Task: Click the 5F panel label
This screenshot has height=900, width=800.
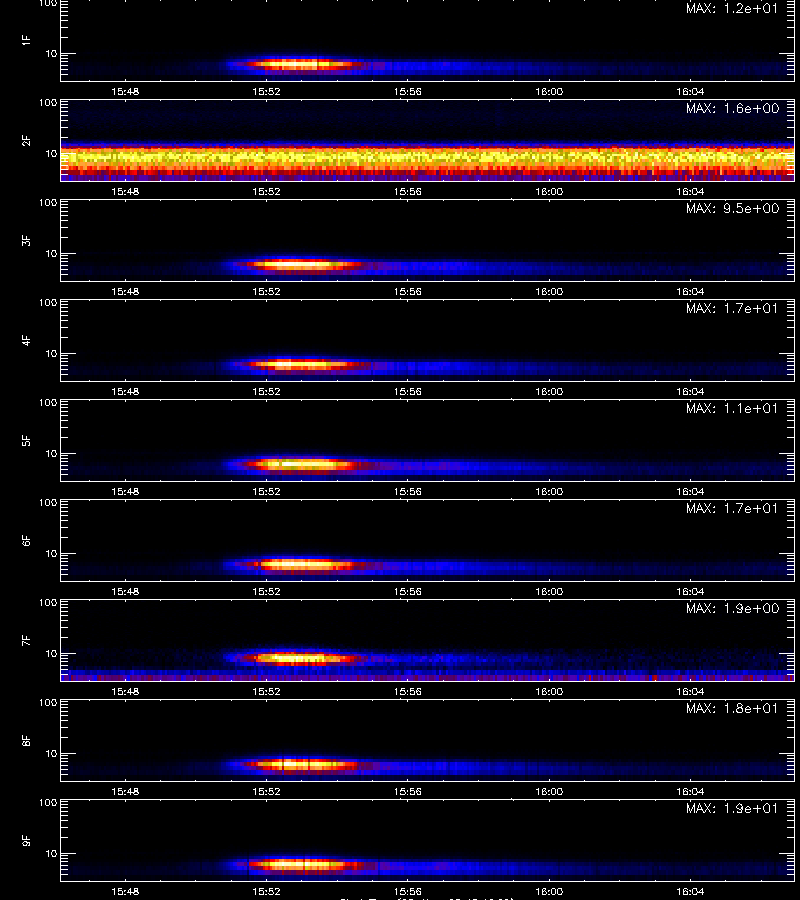Action: [x=26, y=440]
